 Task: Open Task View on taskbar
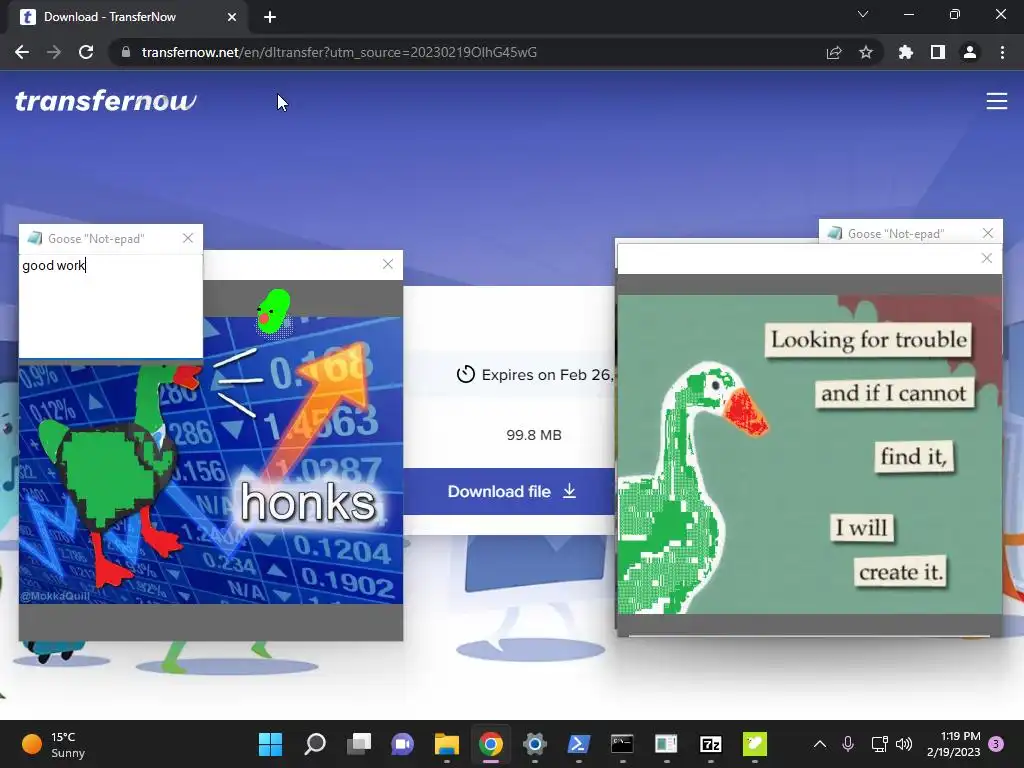359,744
